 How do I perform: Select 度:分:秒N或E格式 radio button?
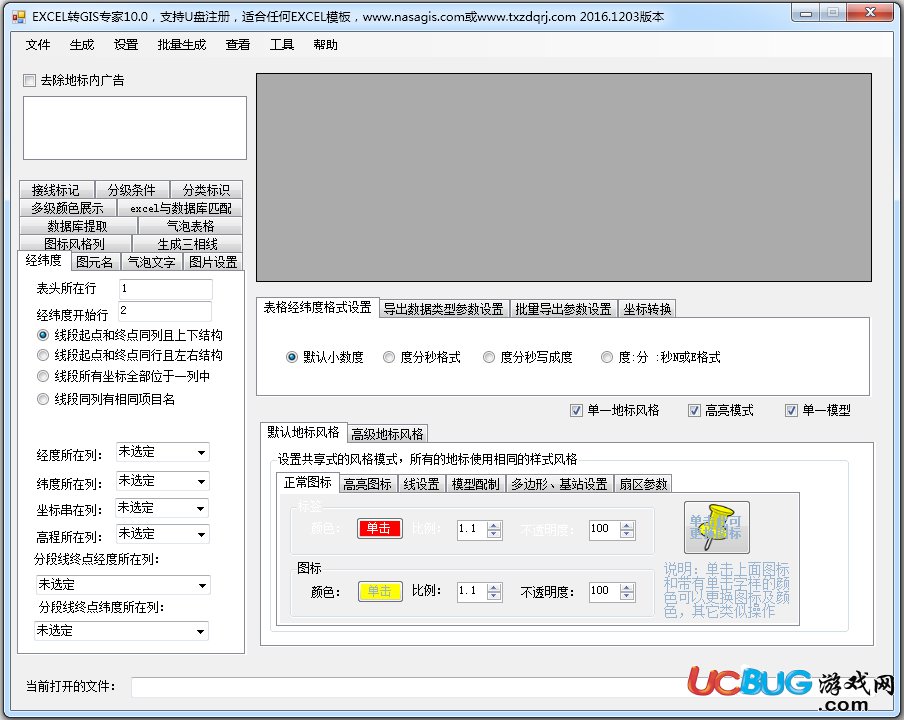(607, 357)
